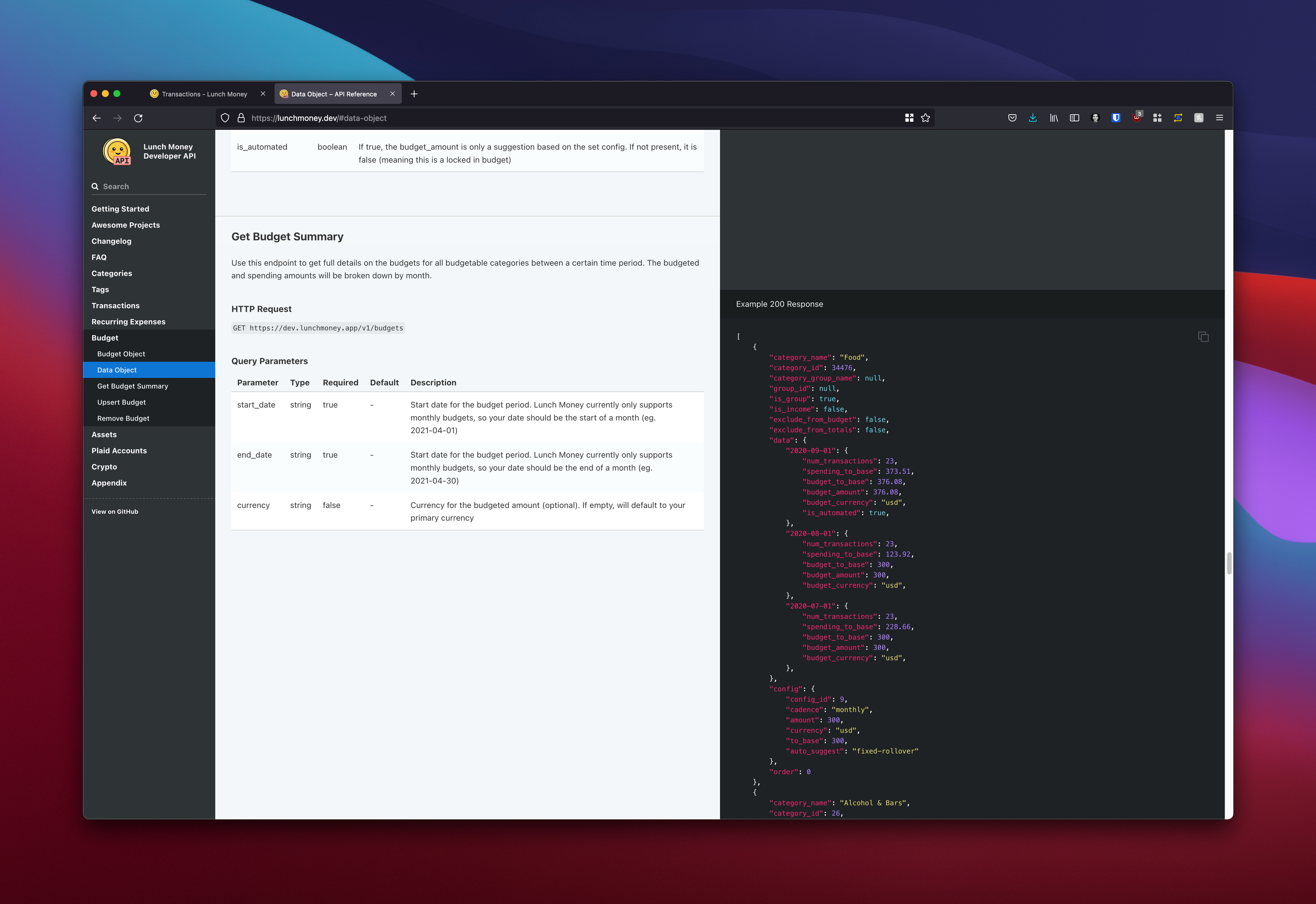Click the URL address bar
The image size is (1316, 904).
(x=575, y=118)
